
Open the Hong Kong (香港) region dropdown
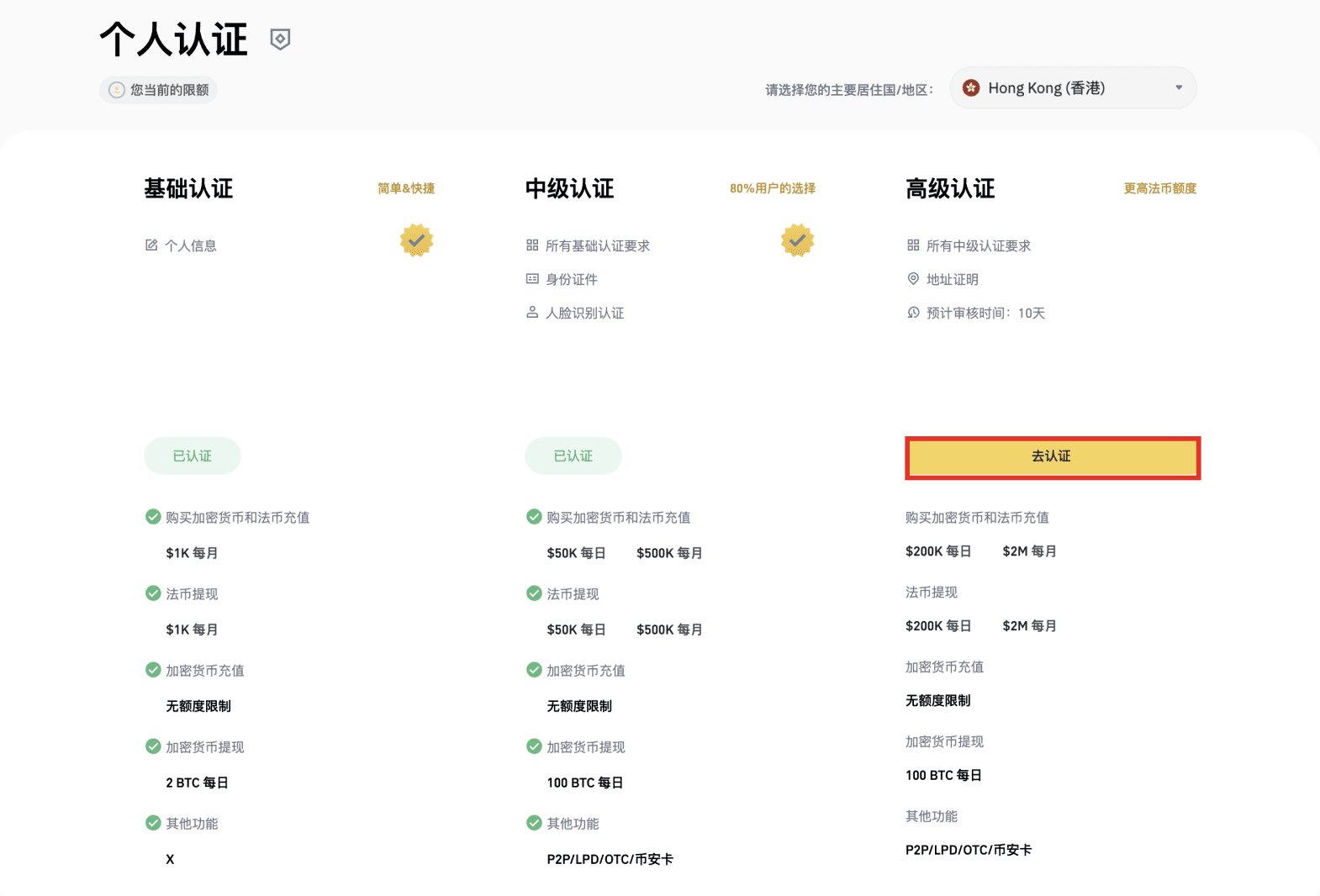click(x=1073, y=88)
